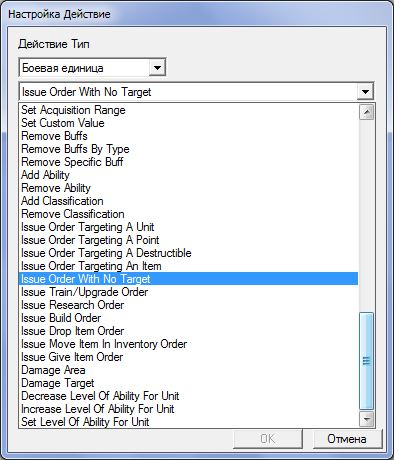Choose Remove Buffs By Type action

75,149
